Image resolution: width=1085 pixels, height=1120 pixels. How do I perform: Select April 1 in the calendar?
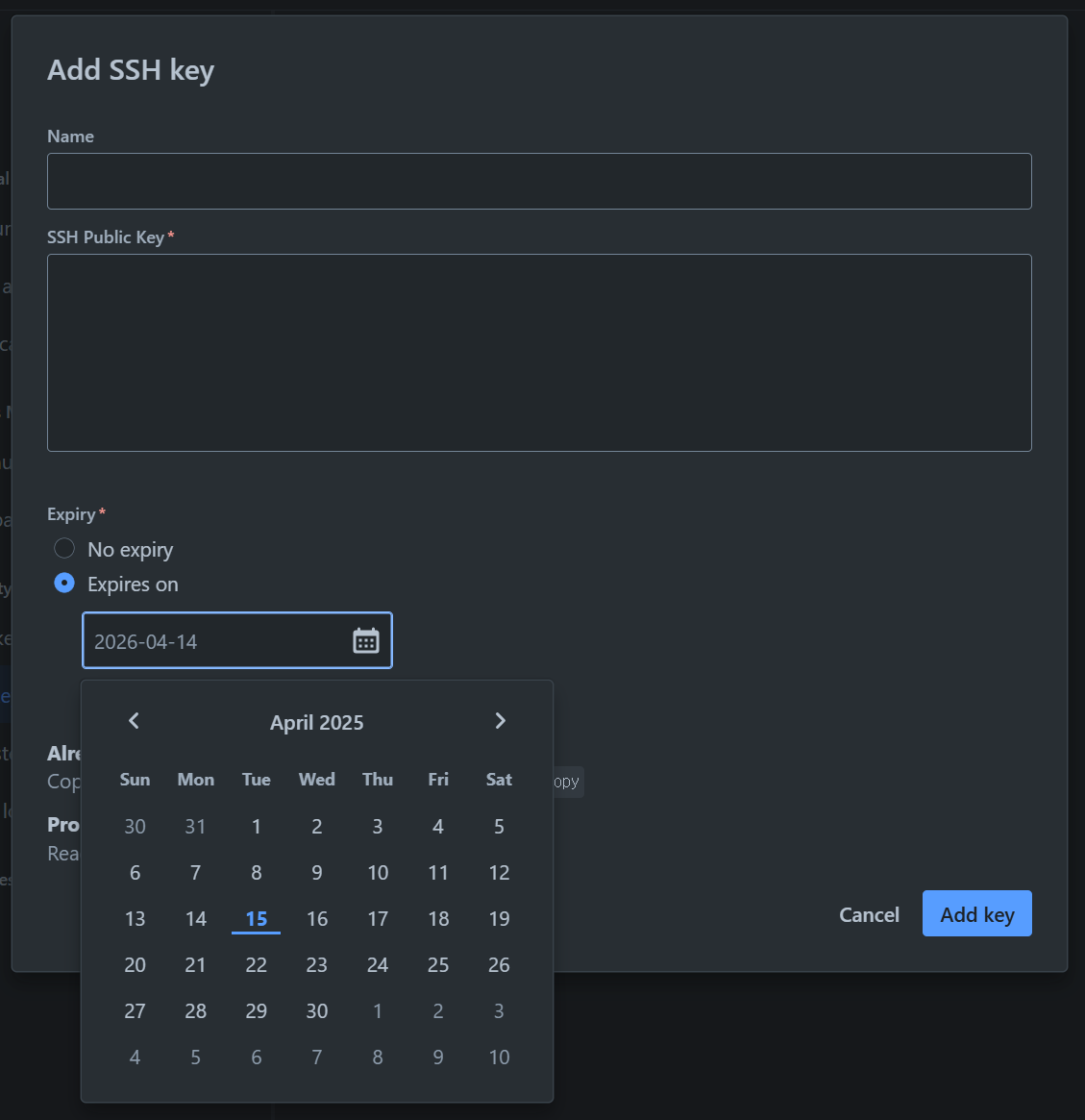click(x=256, y=826)
